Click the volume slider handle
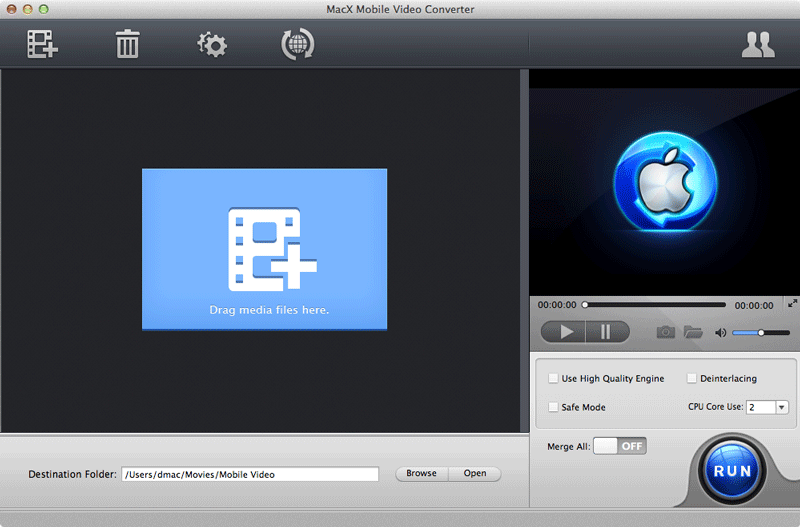 761,333
